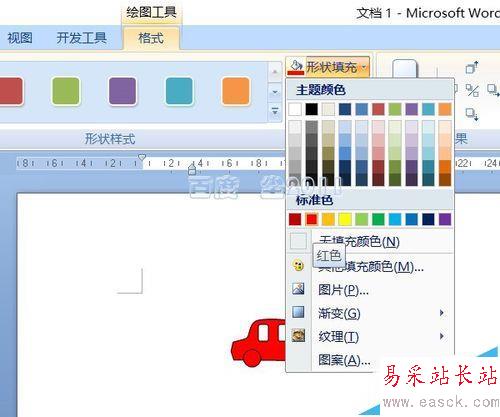Pick white in theme colors row
500x417 pixels.
pos(295,109)
